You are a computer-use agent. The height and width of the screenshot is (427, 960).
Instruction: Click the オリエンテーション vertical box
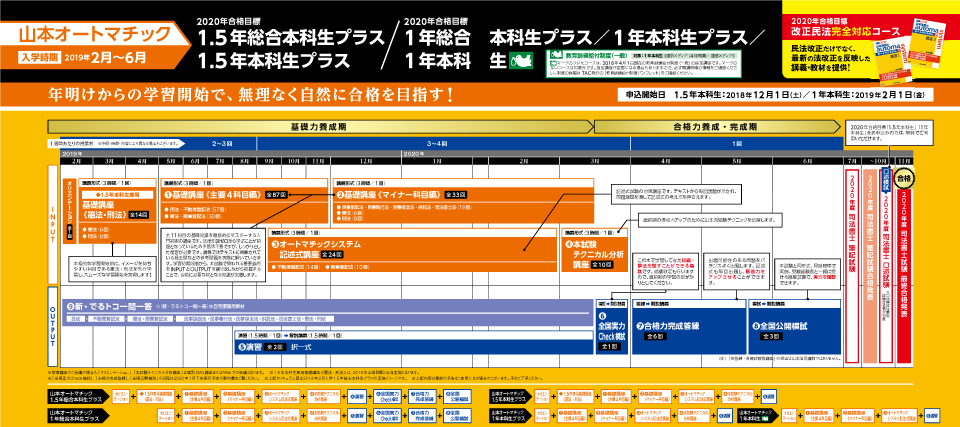(69, 211)
